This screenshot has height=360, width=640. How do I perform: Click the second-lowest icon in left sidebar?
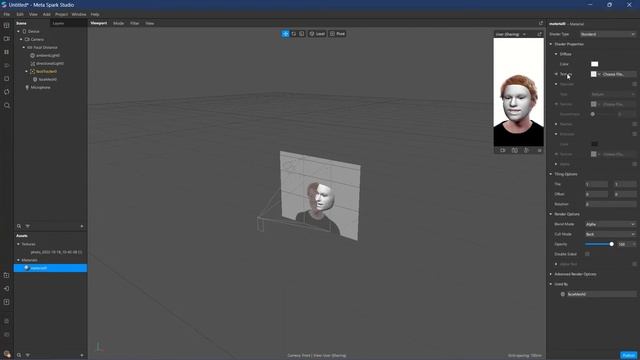click(7, 335)
